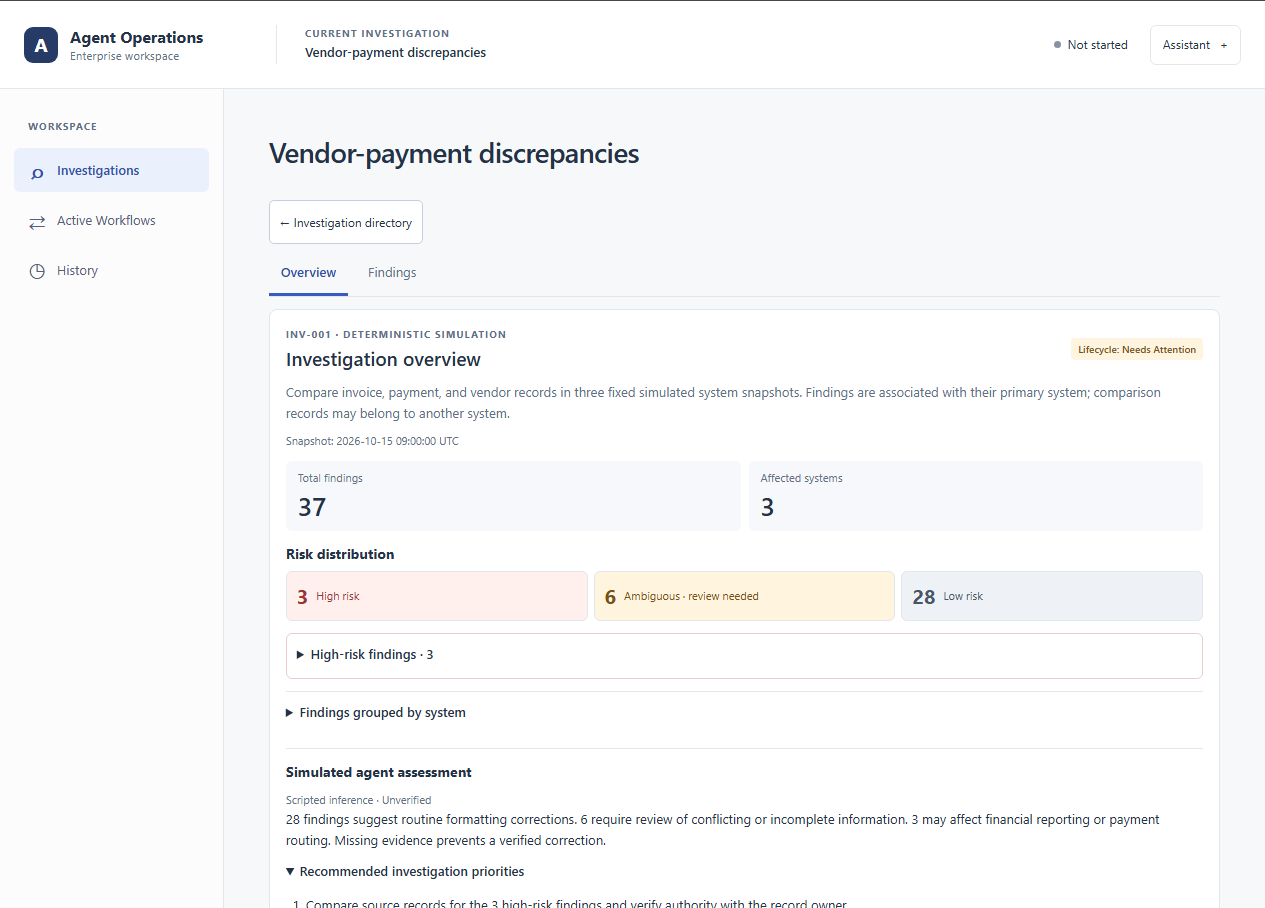Screen dimensions: 1265x908
Task: Click the Total findings 37 tile
Action: click(513, 496)
